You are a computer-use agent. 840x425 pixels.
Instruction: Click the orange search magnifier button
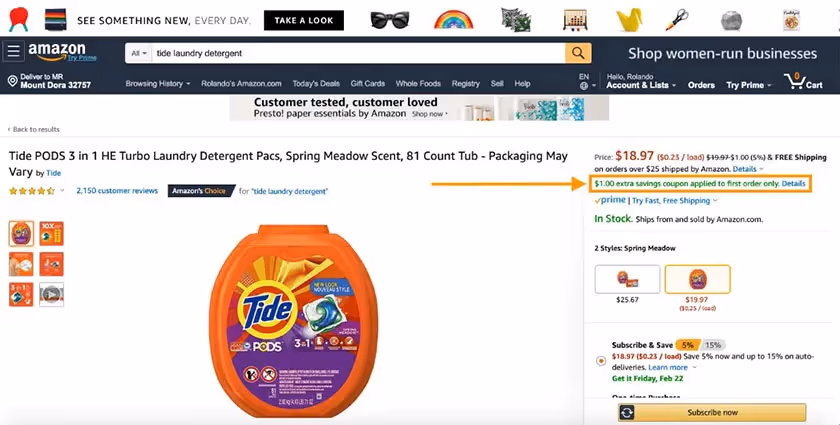(578, 53)
